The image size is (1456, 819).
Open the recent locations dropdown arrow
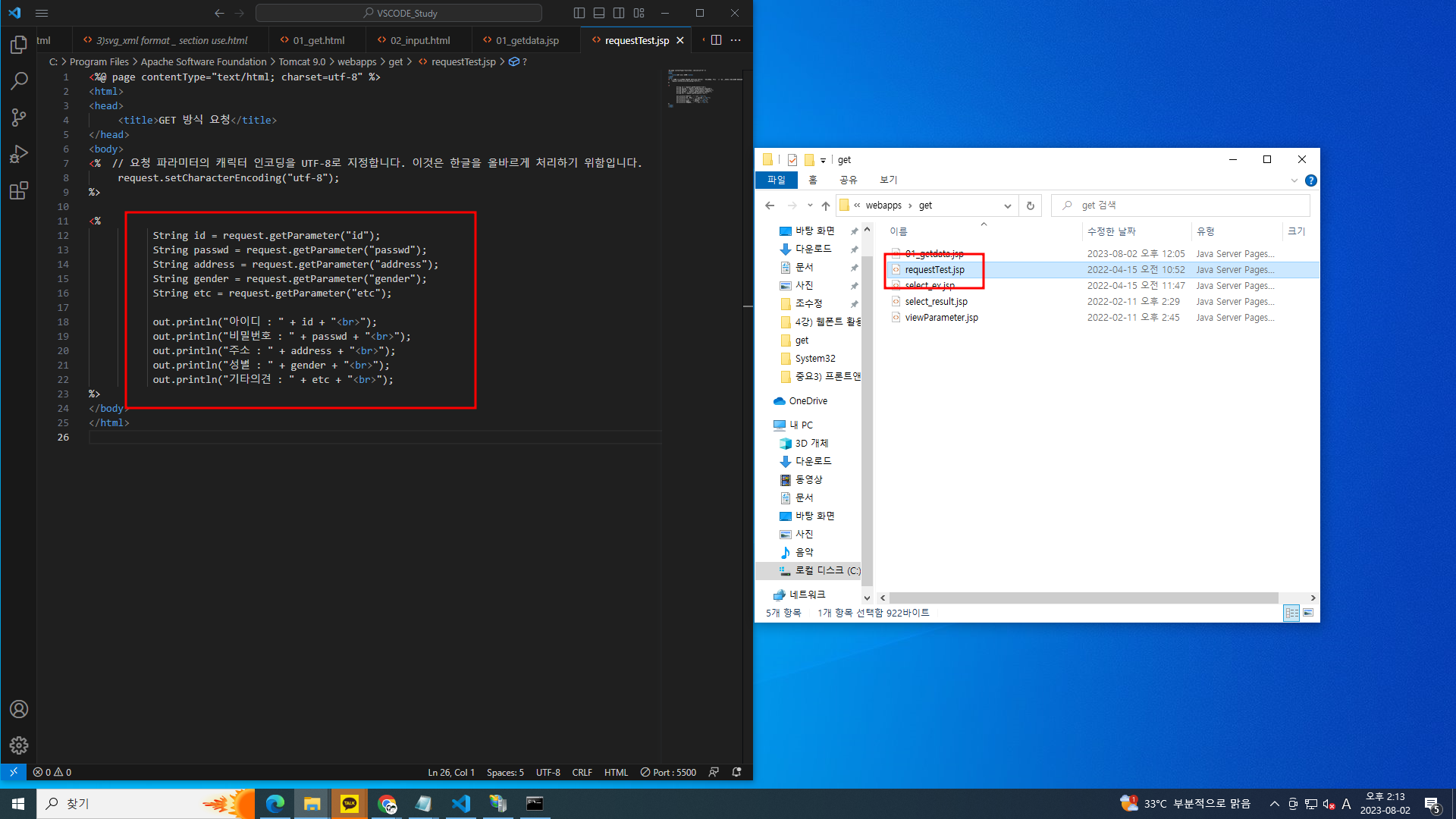pos(810,206)
